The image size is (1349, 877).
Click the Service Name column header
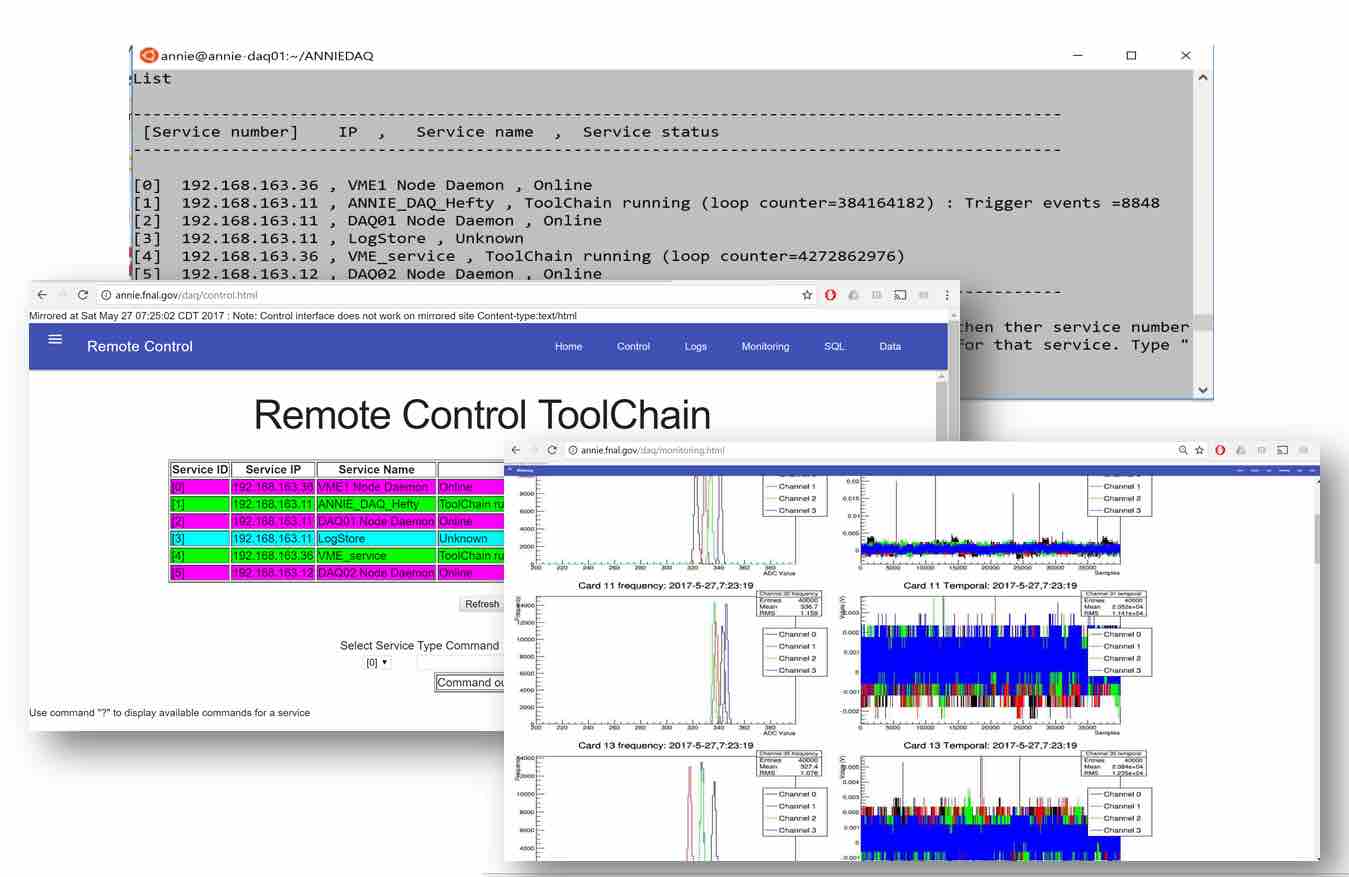point(376,470)
